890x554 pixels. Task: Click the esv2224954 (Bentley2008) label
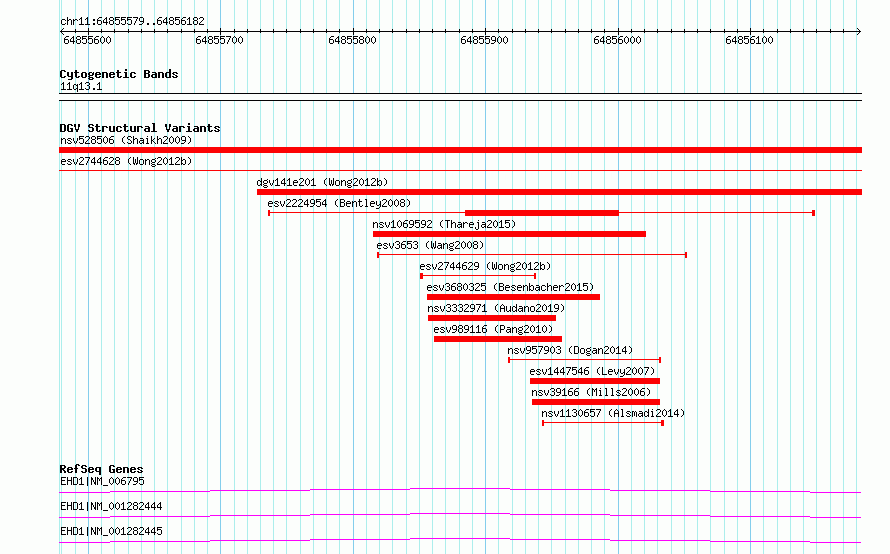pos(339,203)
